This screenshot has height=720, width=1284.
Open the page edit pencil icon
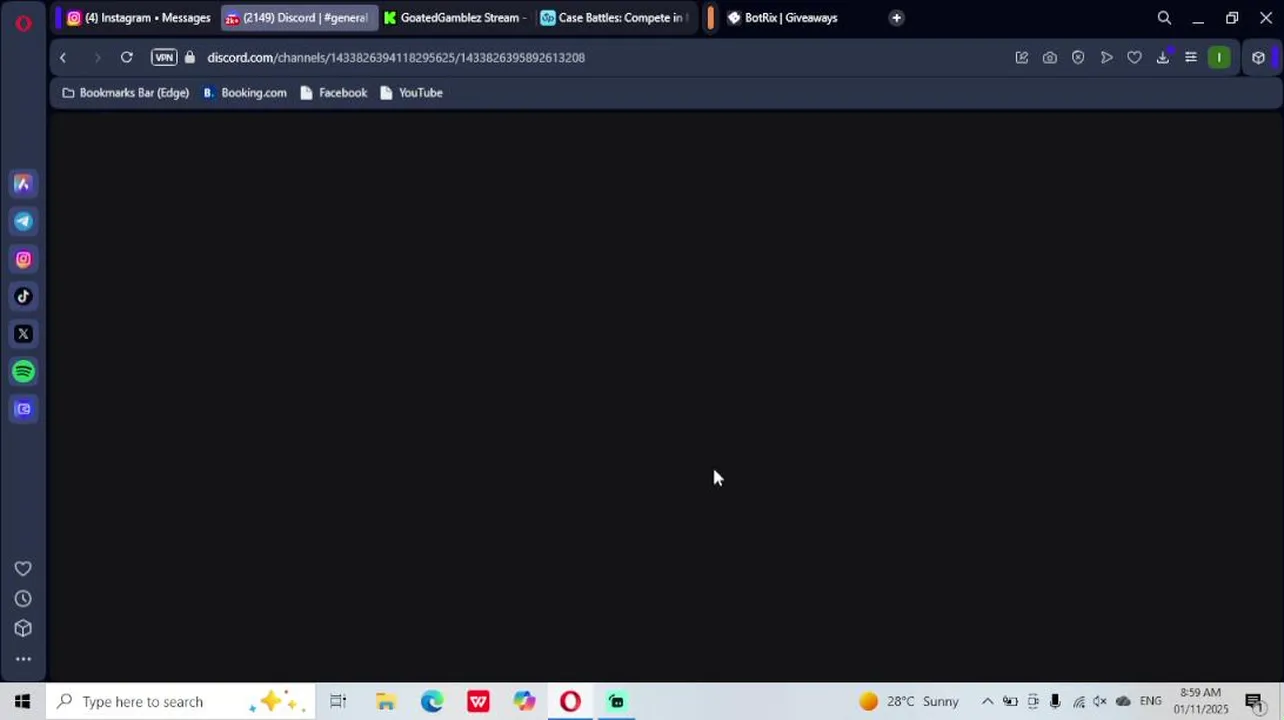click(x=1022, y=58)
